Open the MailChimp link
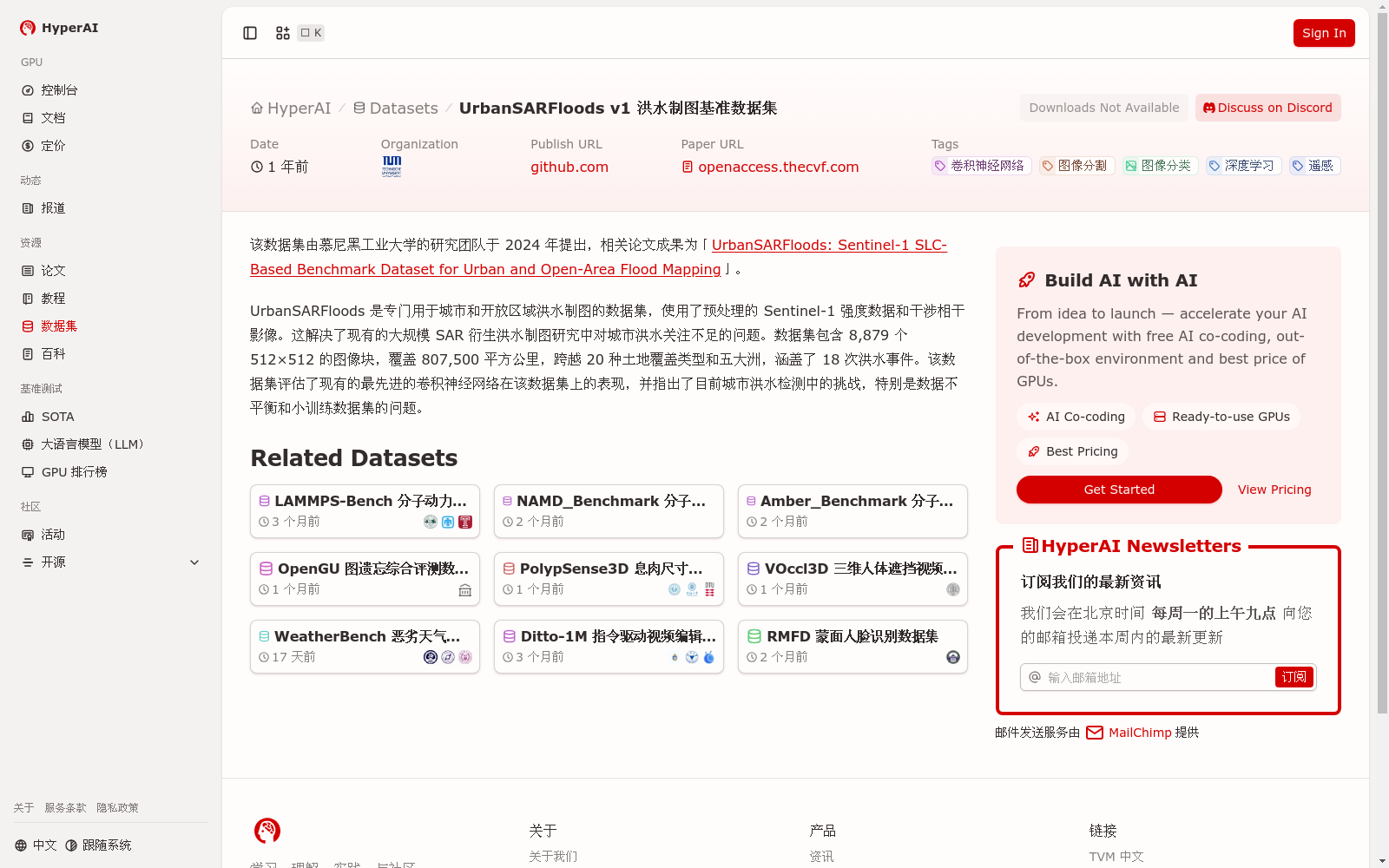The height and width of the screenshot is (868, 1389). 1129,733
